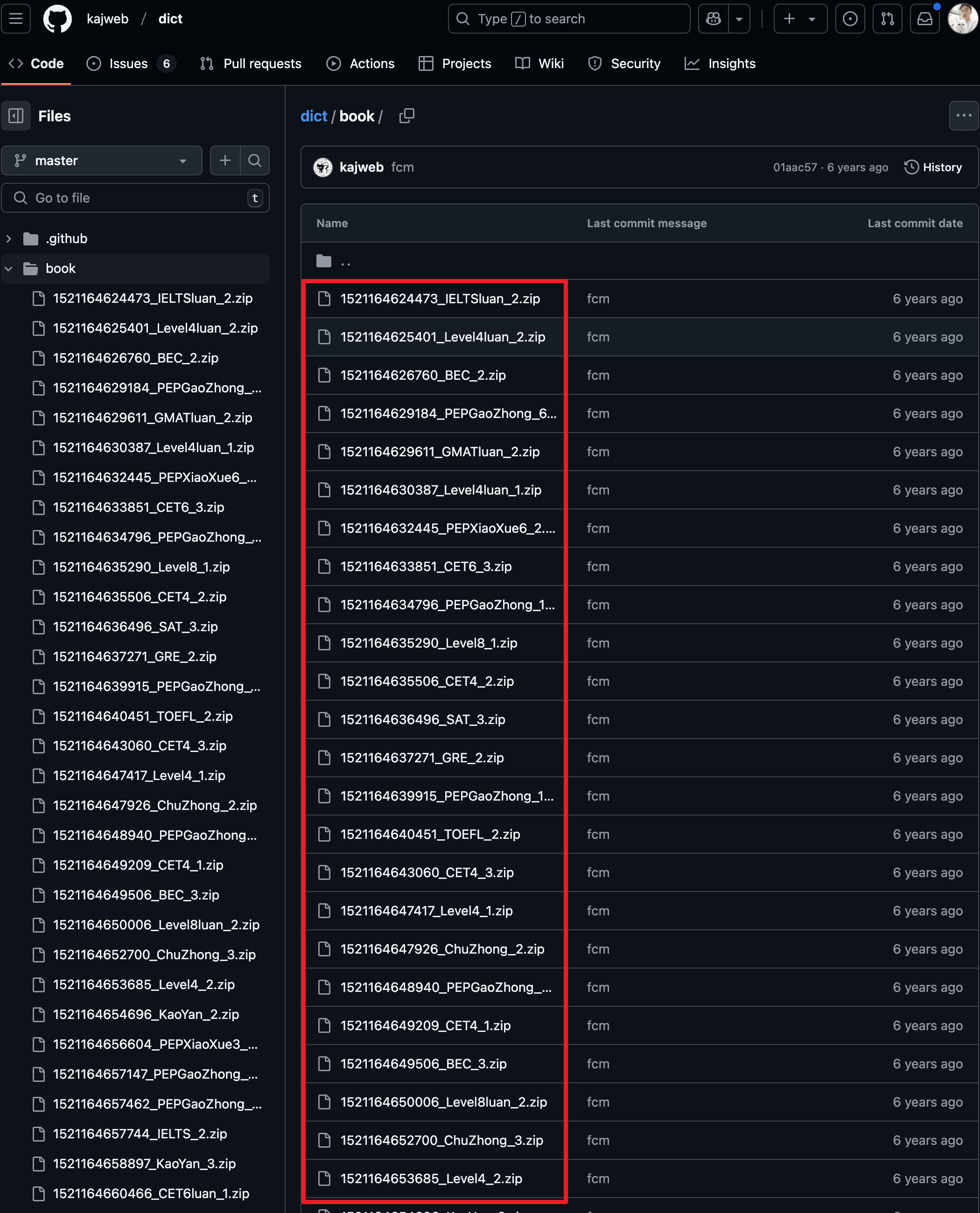Open the pull requests icon in the header
The image size is (980, 1213).
tap(887, 19)
